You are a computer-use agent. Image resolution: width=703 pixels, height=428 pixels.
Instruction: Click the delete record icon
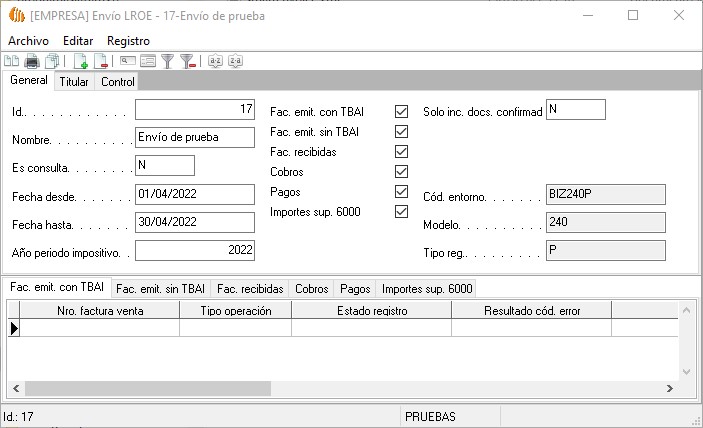101,61
